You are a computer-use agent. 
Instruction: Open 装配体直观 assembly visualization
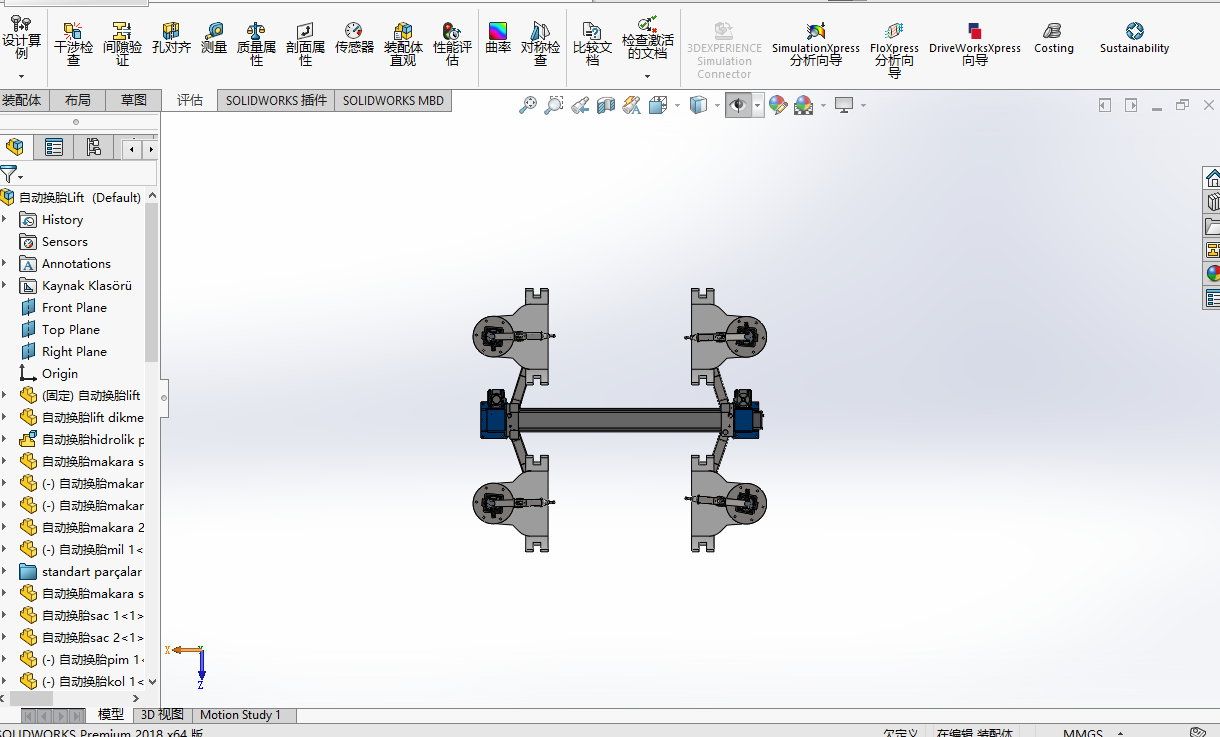(x=403, y=44)
